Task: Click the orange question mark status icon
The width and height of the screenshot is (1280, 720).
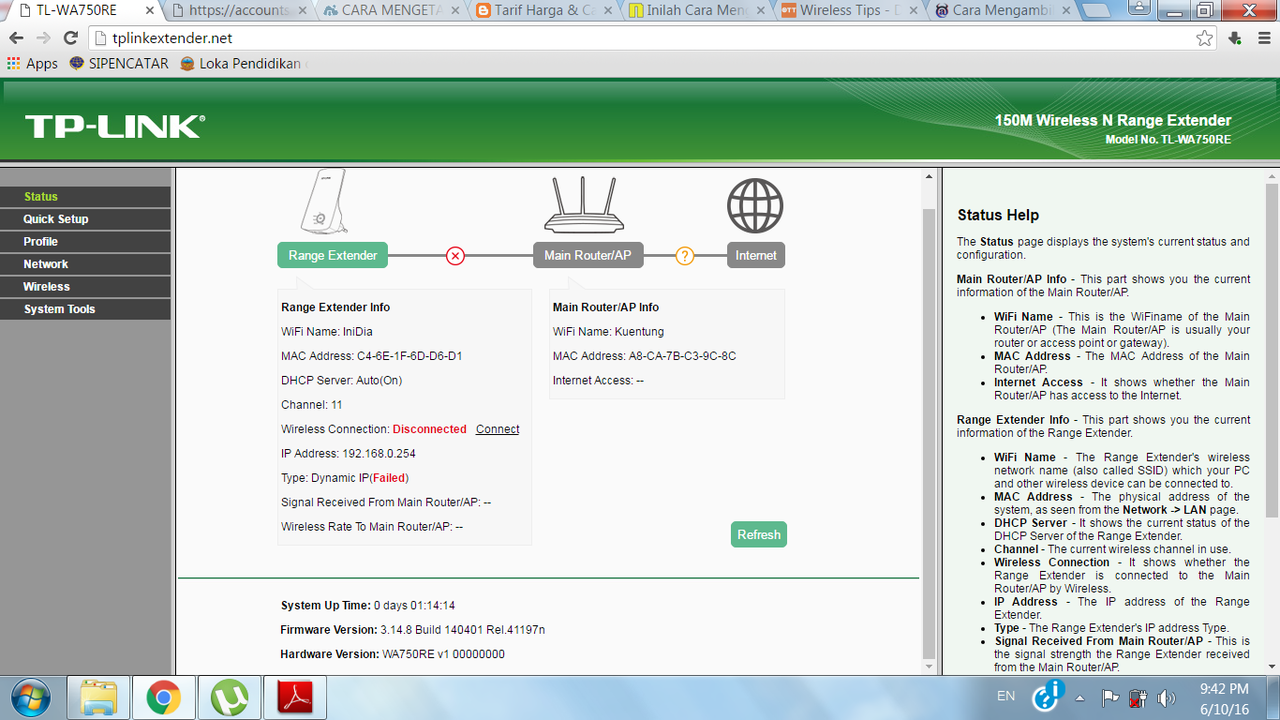Action: click(685, 256)
